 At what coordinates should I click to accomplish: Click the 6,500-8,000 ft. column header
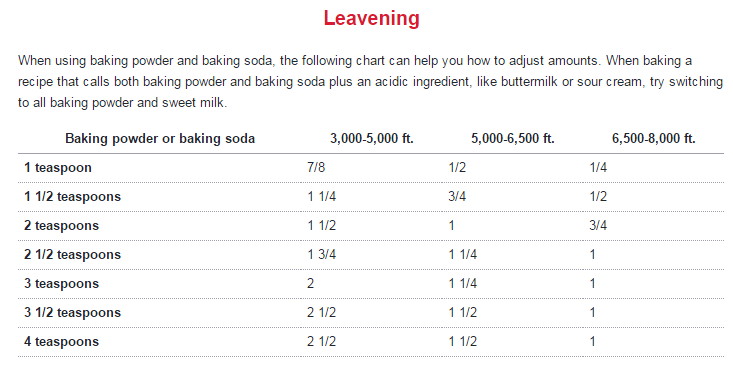654,138
